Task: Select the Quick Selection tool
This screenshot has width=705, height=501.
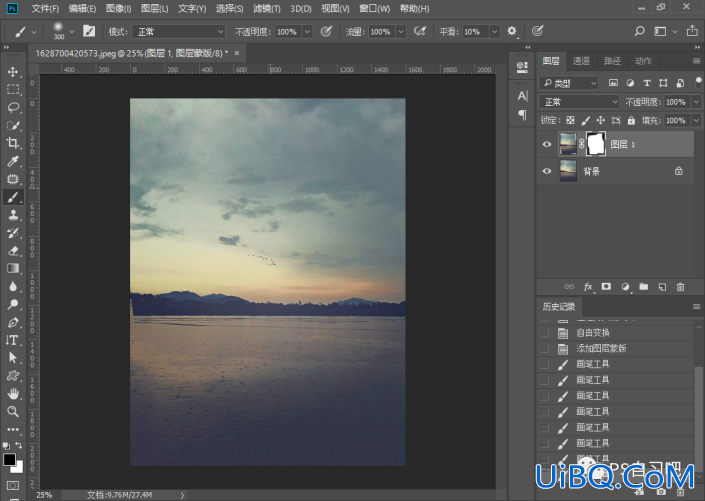Action: [x=13, y=125]
